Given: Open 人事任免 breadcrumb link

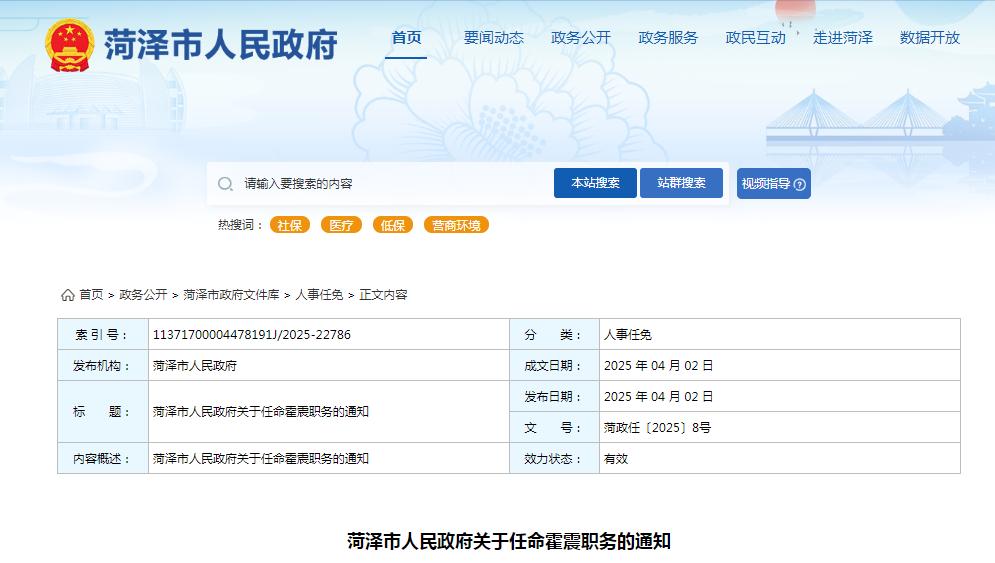Looking at the screenshot, I should pos(319,295).
